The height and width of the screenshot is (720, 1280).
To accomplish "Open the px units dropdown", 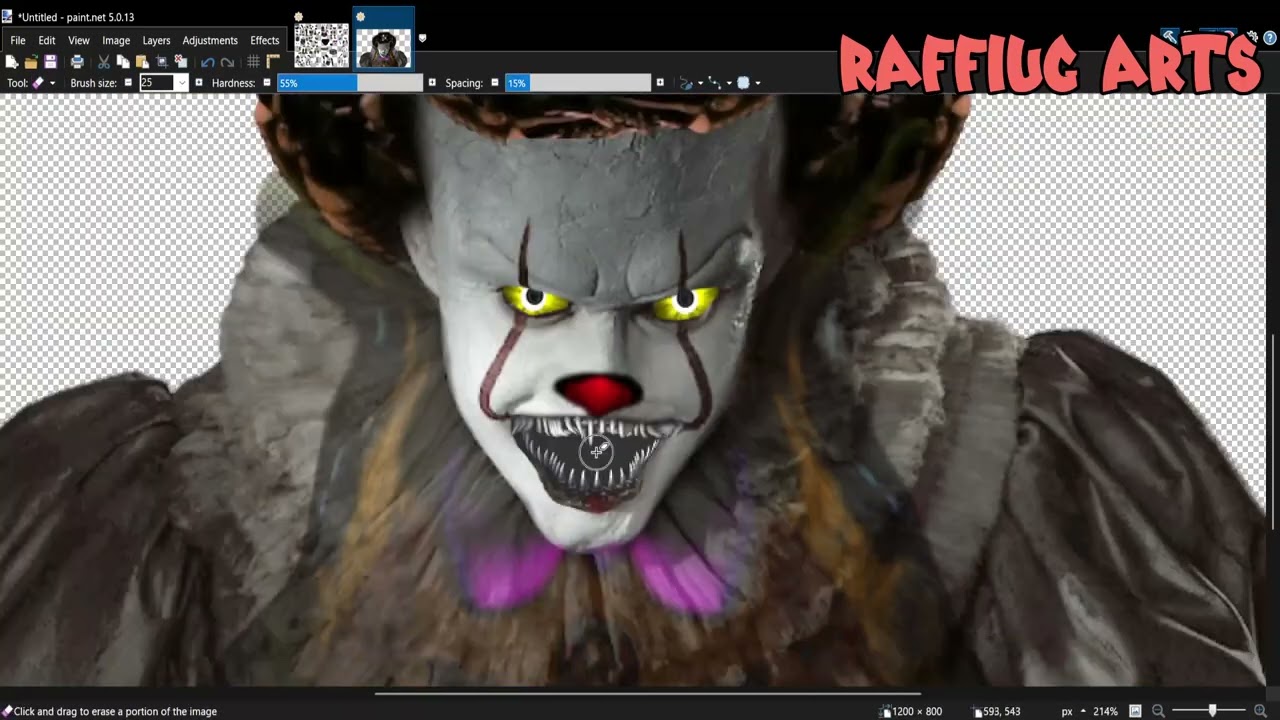I will pyautogui.click(x=1073, y=711).
